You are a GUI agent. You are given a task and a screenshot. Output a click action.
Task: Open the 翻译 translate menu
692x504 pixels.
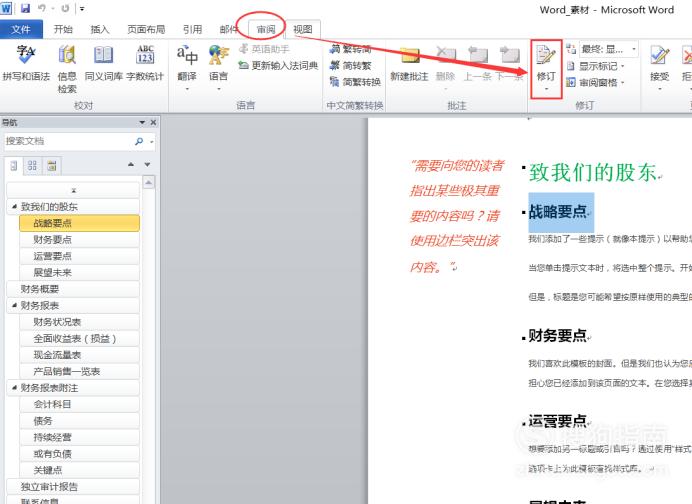(x=187, y=68)
